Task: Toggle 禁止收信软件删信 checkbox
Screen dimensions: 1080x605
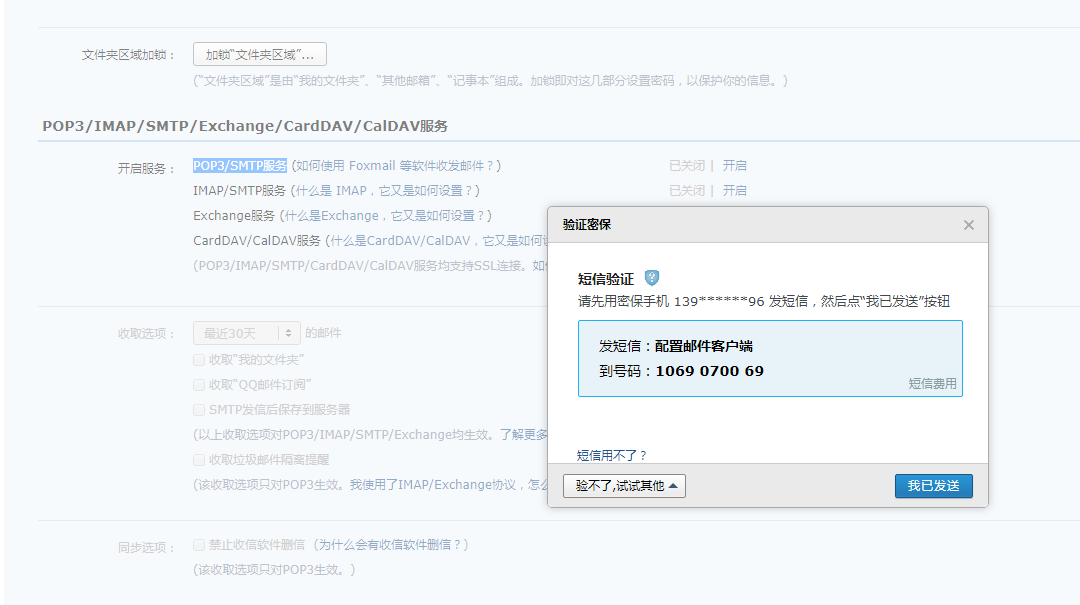Action: click(199, 545)
